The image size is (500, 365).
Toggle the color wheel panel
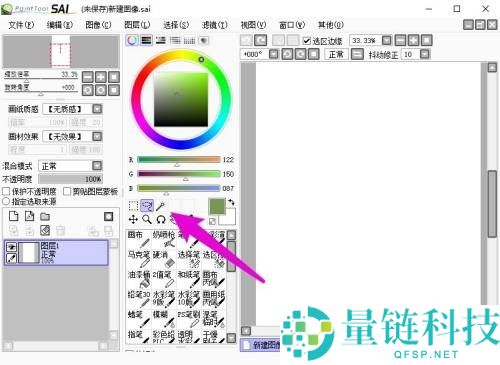point(132,40)
